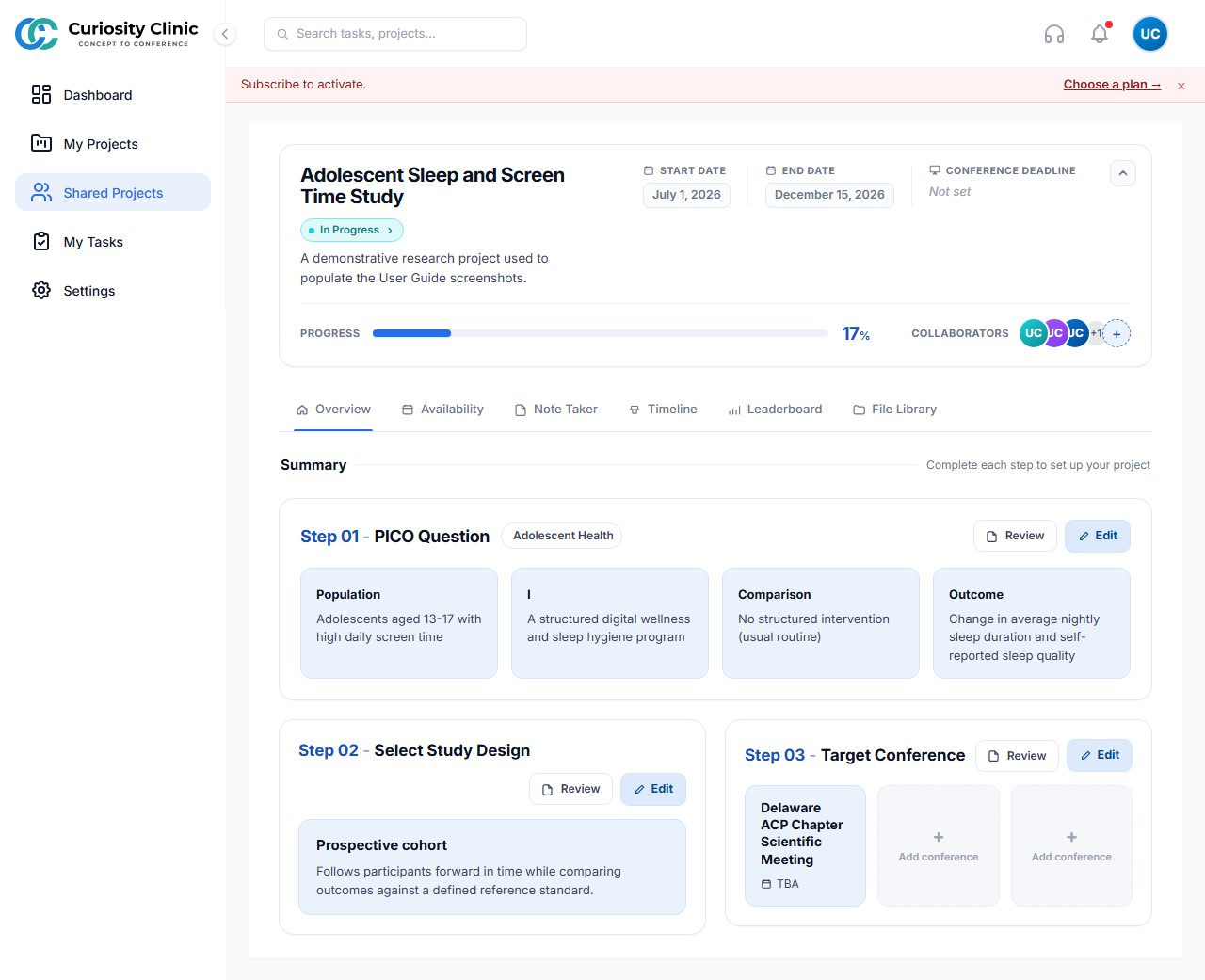Click the Choose a plan link
Viewport: 1205px width, 980px height.
point(1112,85)
